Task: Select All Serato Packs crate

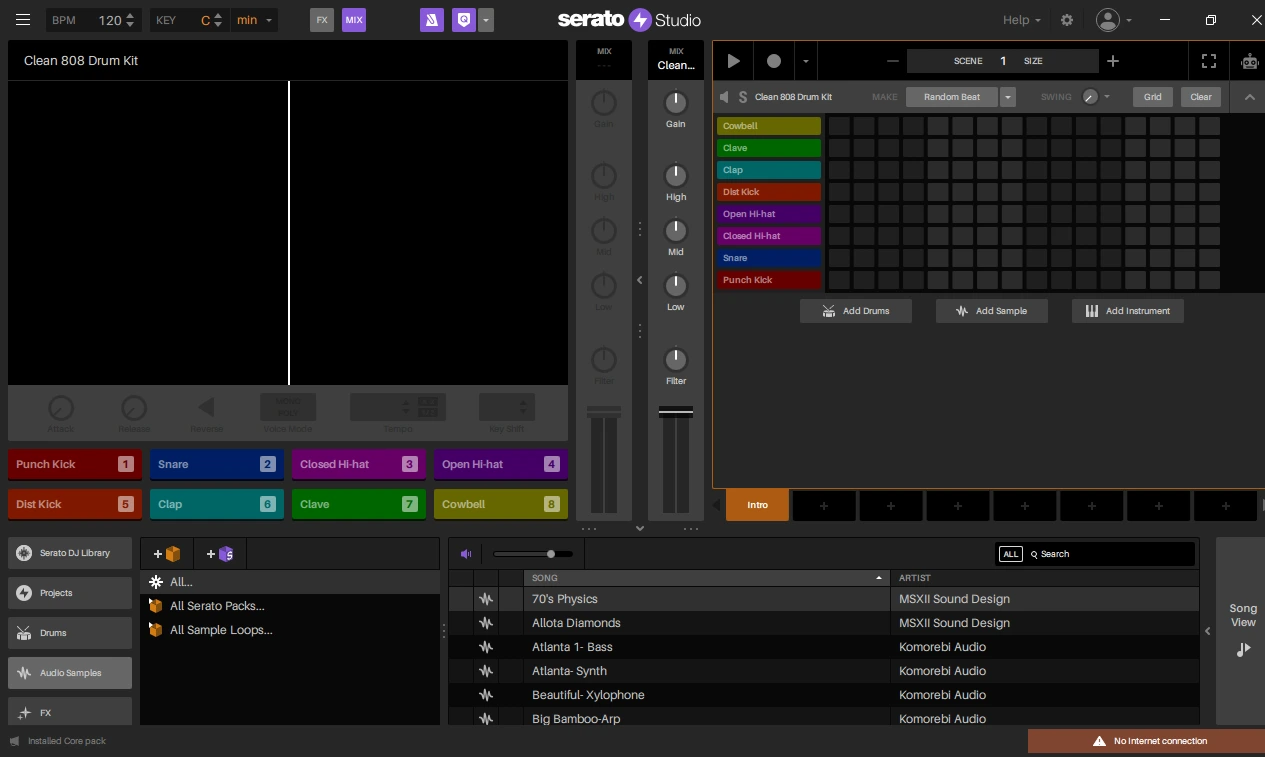Action: (x=290, y=606)
